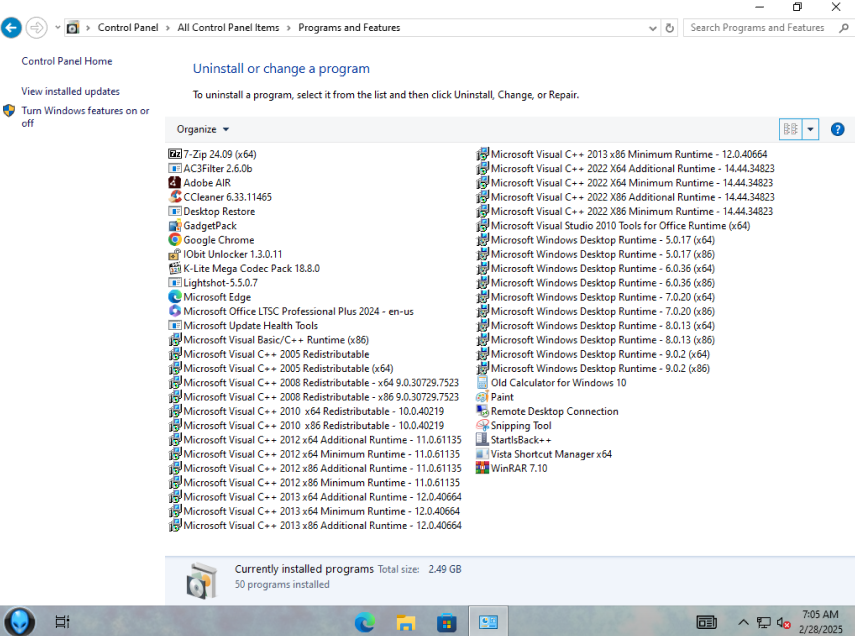Open File Explorer from the taskbar
Viewport: 855px width, 636px height.
406,622
